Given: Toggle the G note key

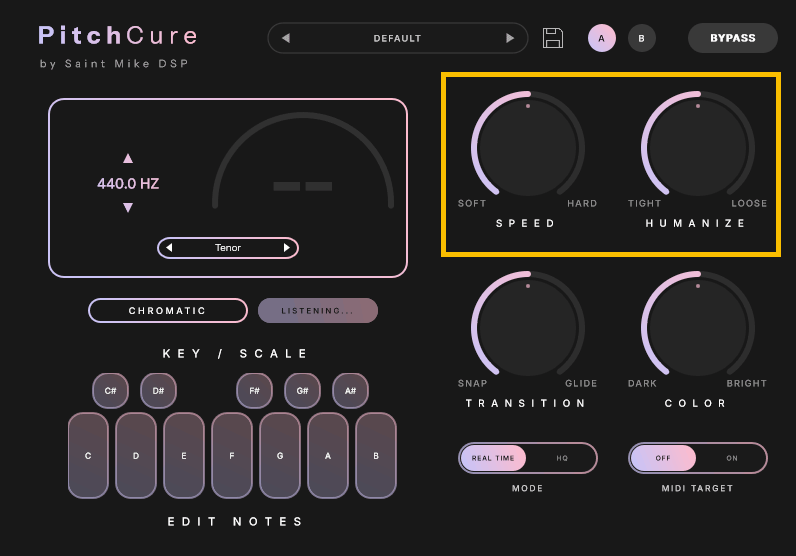Looking at the screenshot, I should point(280,455).
